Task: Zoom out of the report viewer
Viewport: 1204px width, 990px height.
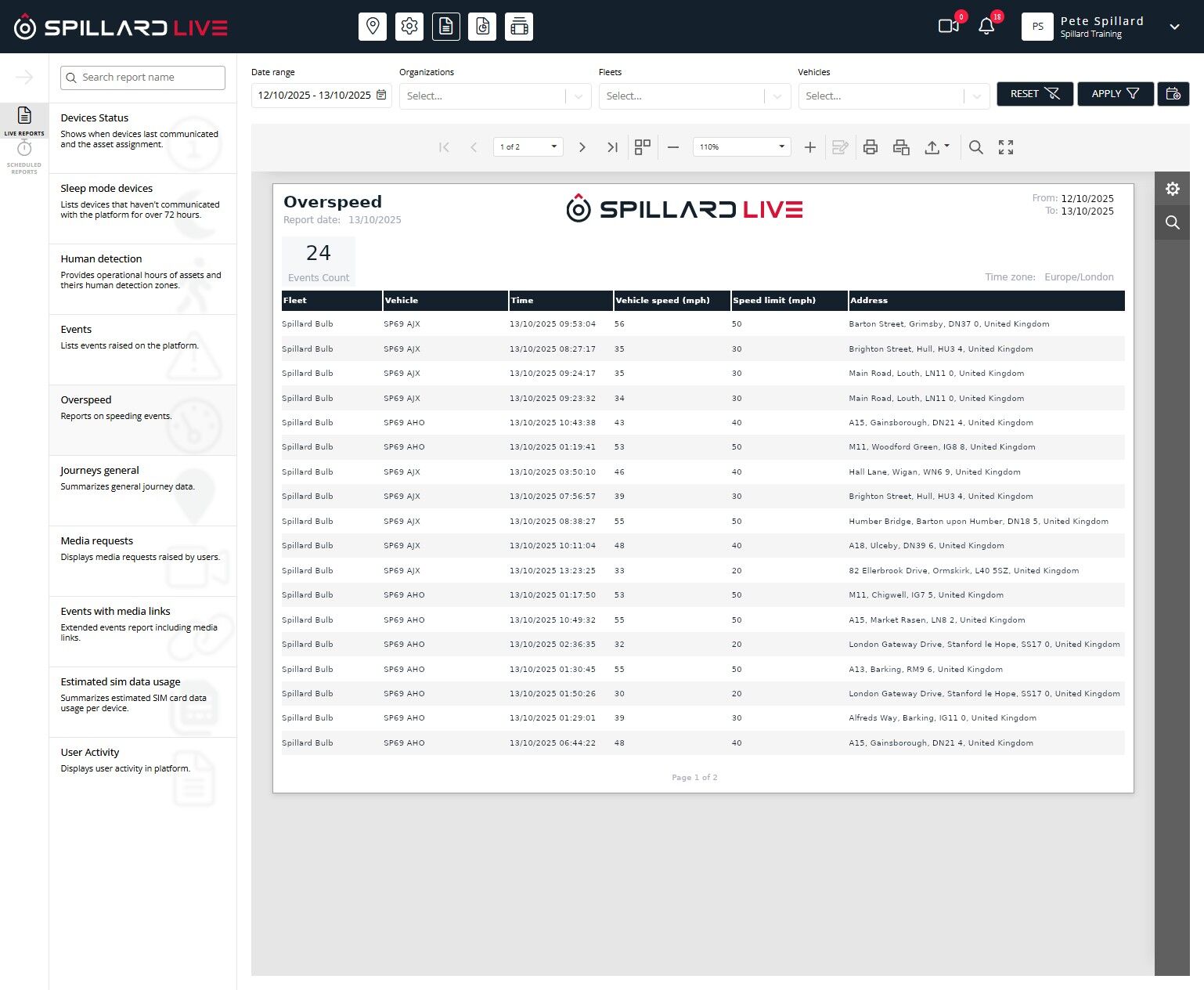Action: tap(673, 147)
